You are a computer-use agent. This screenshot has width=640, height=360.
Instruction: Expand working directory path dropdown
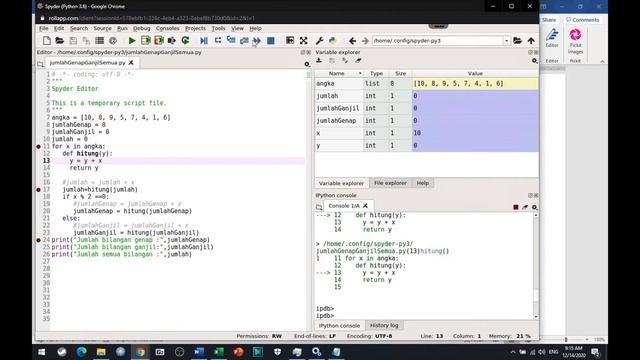click(x=507, y=41)
